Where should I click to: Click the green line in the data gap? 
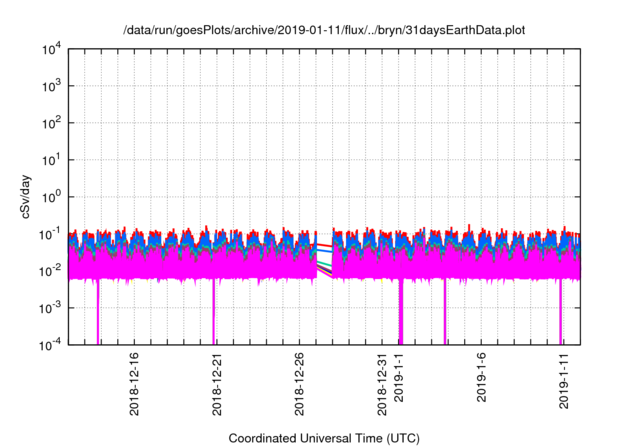324,264
